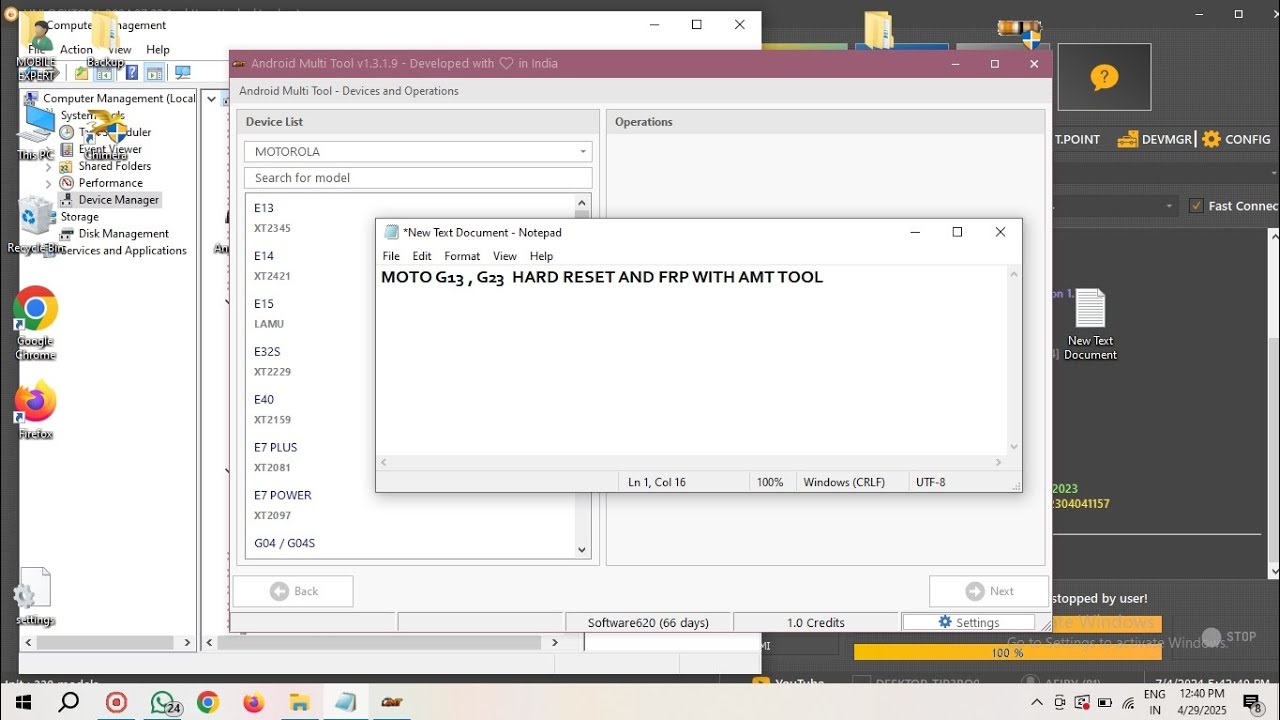Click the Software620 (66 days) license entry
Screen dimensions: 1280x720
[x=648, y=622]
